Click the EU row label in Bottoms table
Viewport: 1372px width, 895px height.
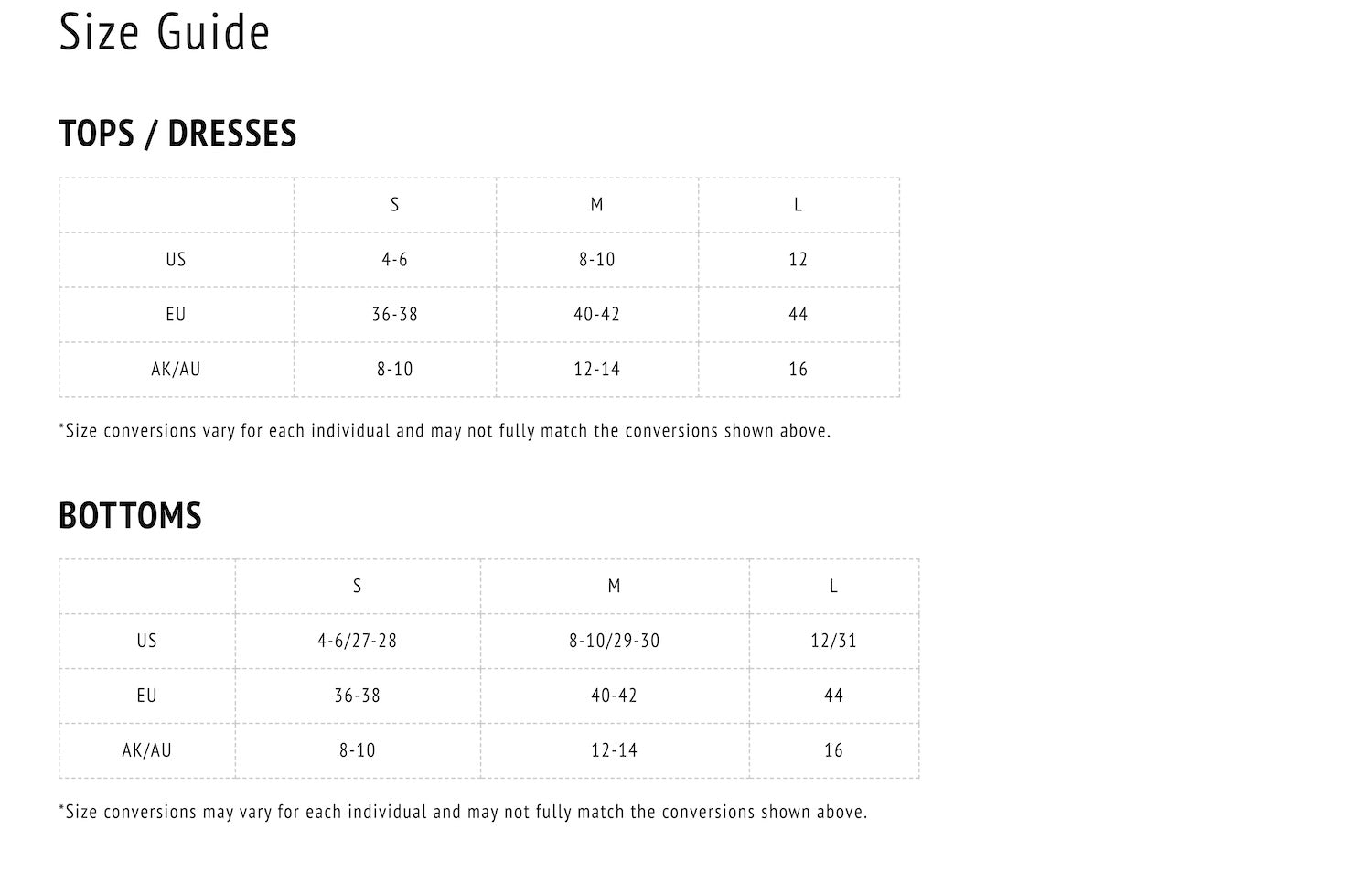(x=146, y=696)
